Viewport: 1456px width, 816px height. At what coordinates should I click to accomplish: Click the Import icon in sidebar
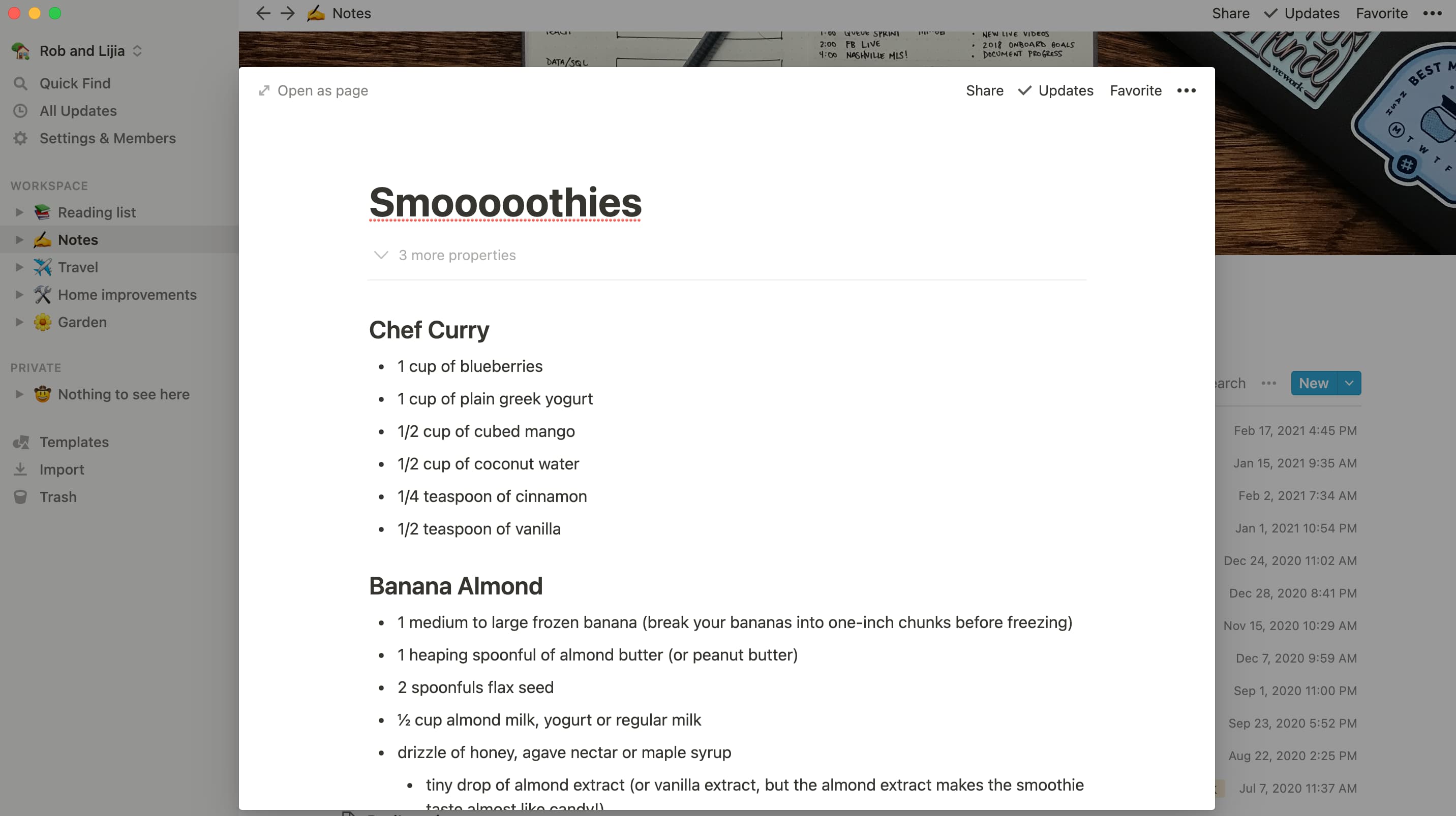click(x=21, y=469)
